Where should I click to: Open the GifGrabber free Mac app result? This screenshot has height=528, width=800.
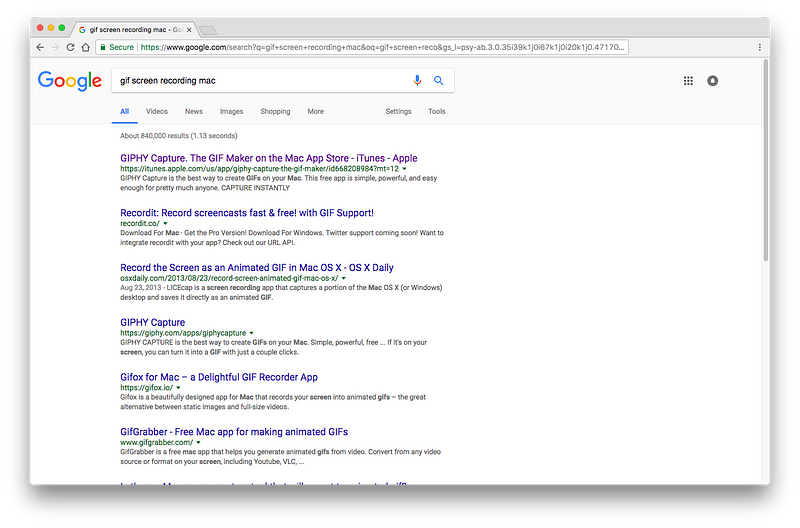click(233, 431)
